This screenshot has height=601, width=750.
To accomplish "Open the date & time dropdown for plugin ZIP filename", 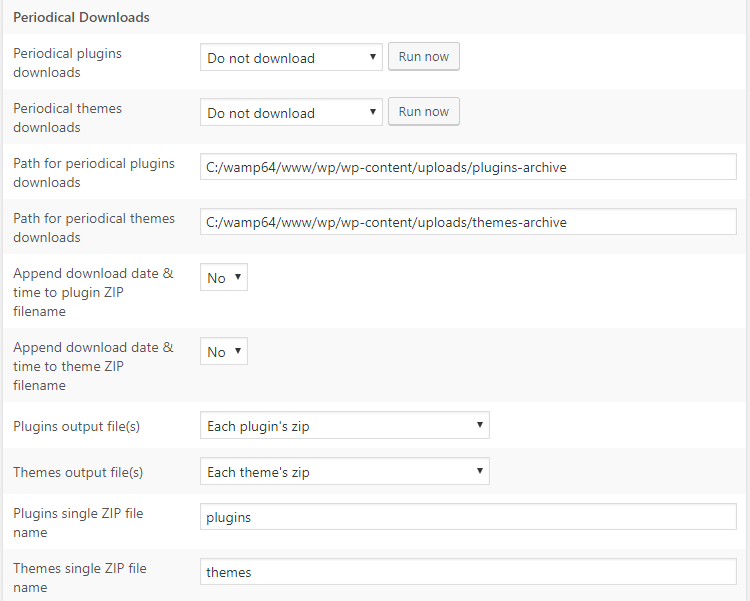I will 224,277.
